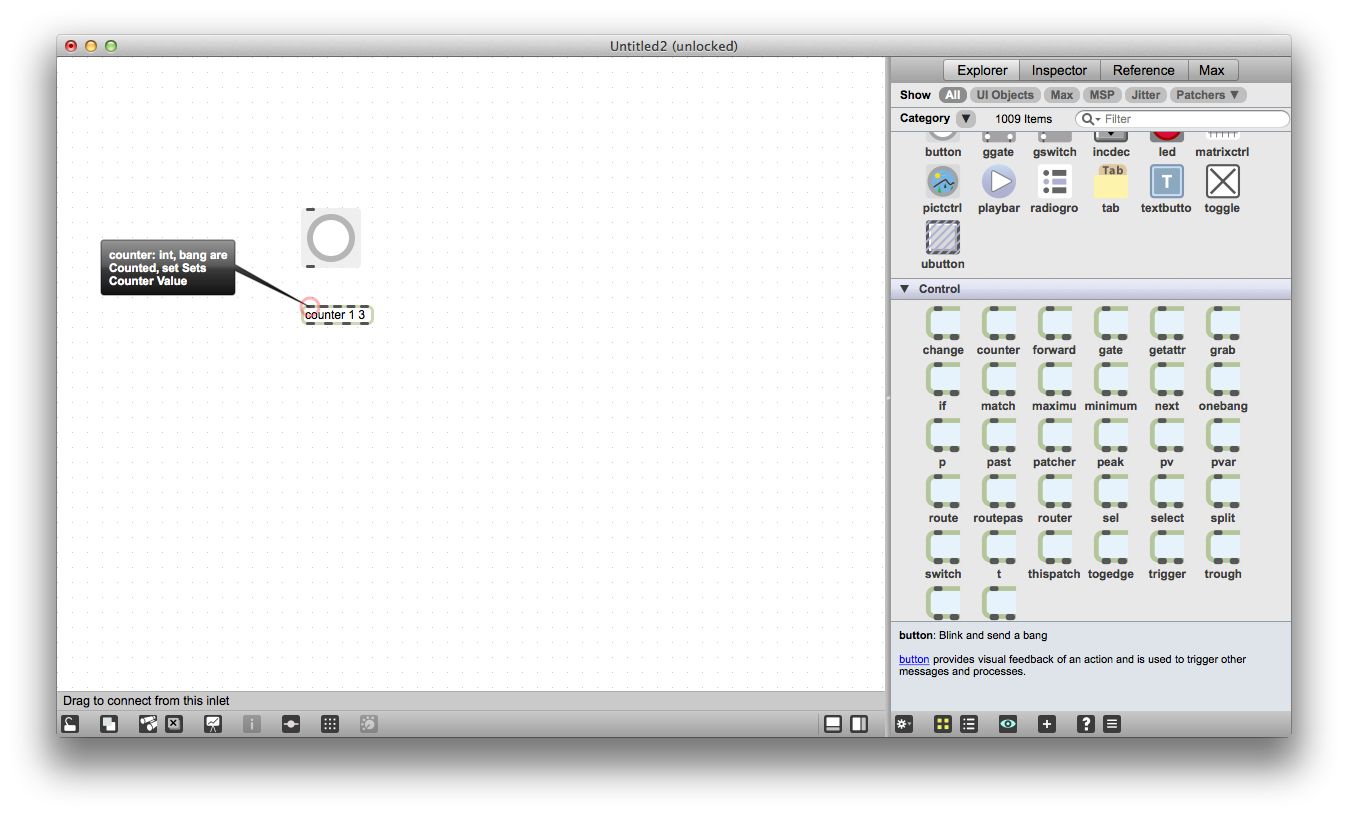Select the switch object icon
1348x816 pixels.
pyautogui.click(x=942, y=548)
